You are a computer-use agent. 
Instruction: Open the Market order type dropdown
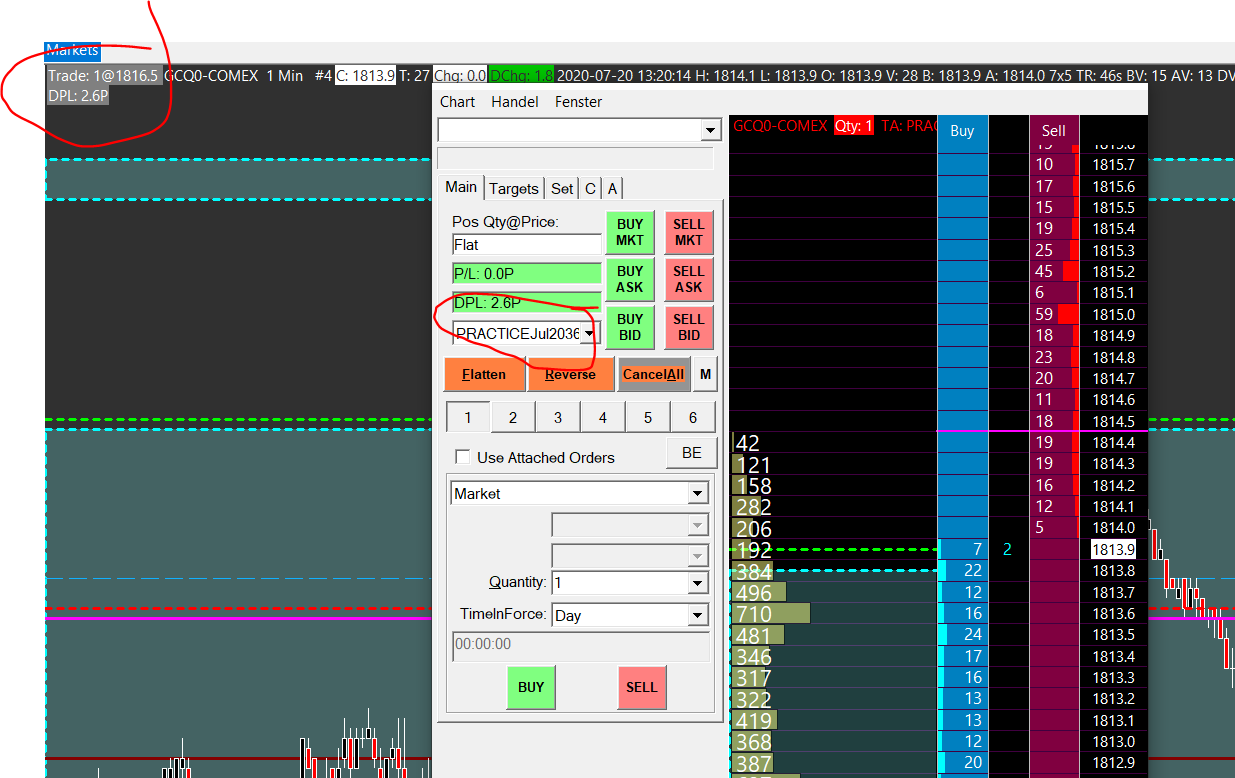coord(697,494)
